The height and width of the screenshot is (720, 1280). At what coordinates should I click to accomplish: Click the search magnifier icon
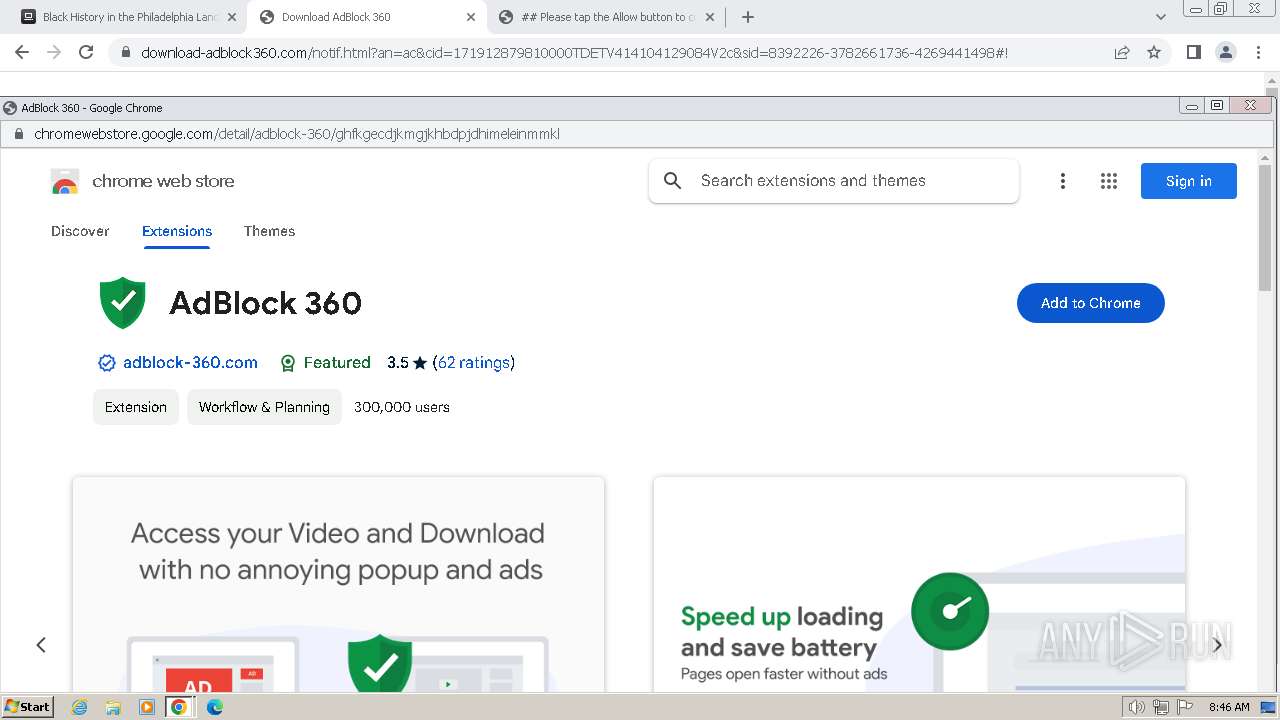673,181
